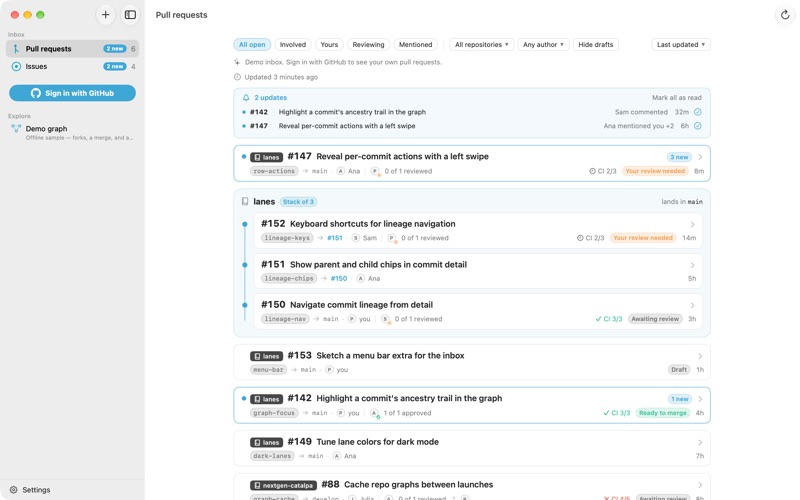Click the CI 2/3 status on PR #147

click(603, 171)
